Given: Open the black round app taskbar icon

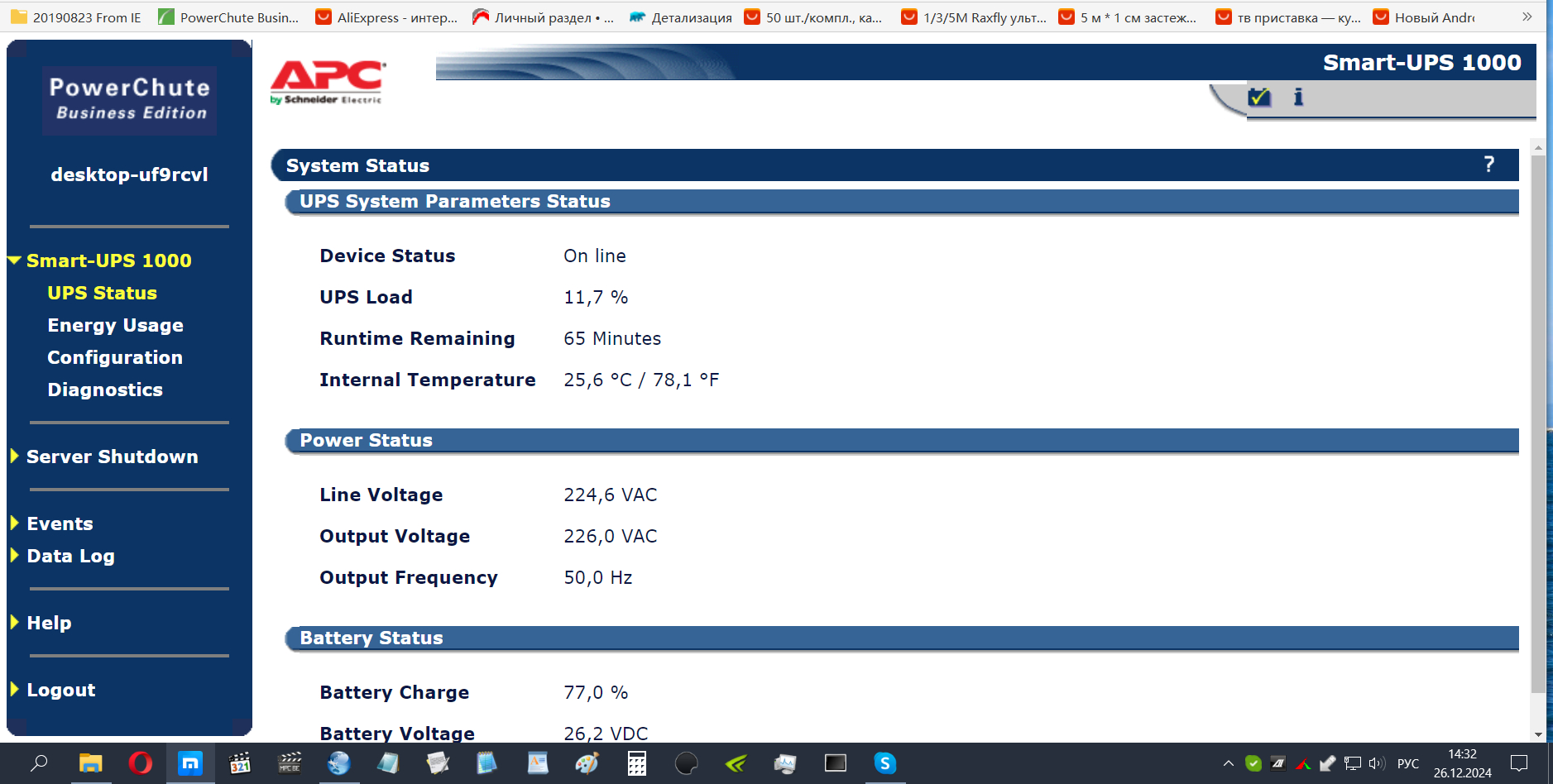Looking at the screenshot, I should 686,763.
